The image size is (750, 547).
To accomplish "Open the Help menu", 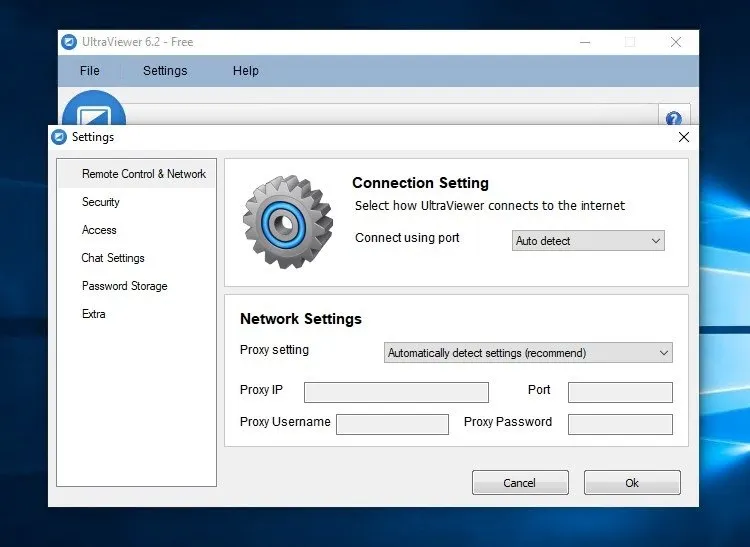I will (x=246, y=71).
